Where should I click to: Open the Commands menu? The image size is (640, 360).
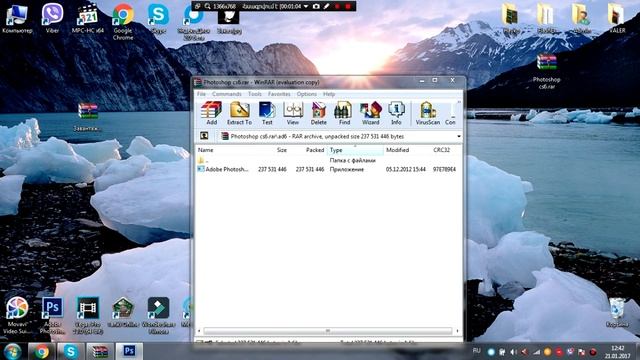pyautogui.click(x=227, y=94)
